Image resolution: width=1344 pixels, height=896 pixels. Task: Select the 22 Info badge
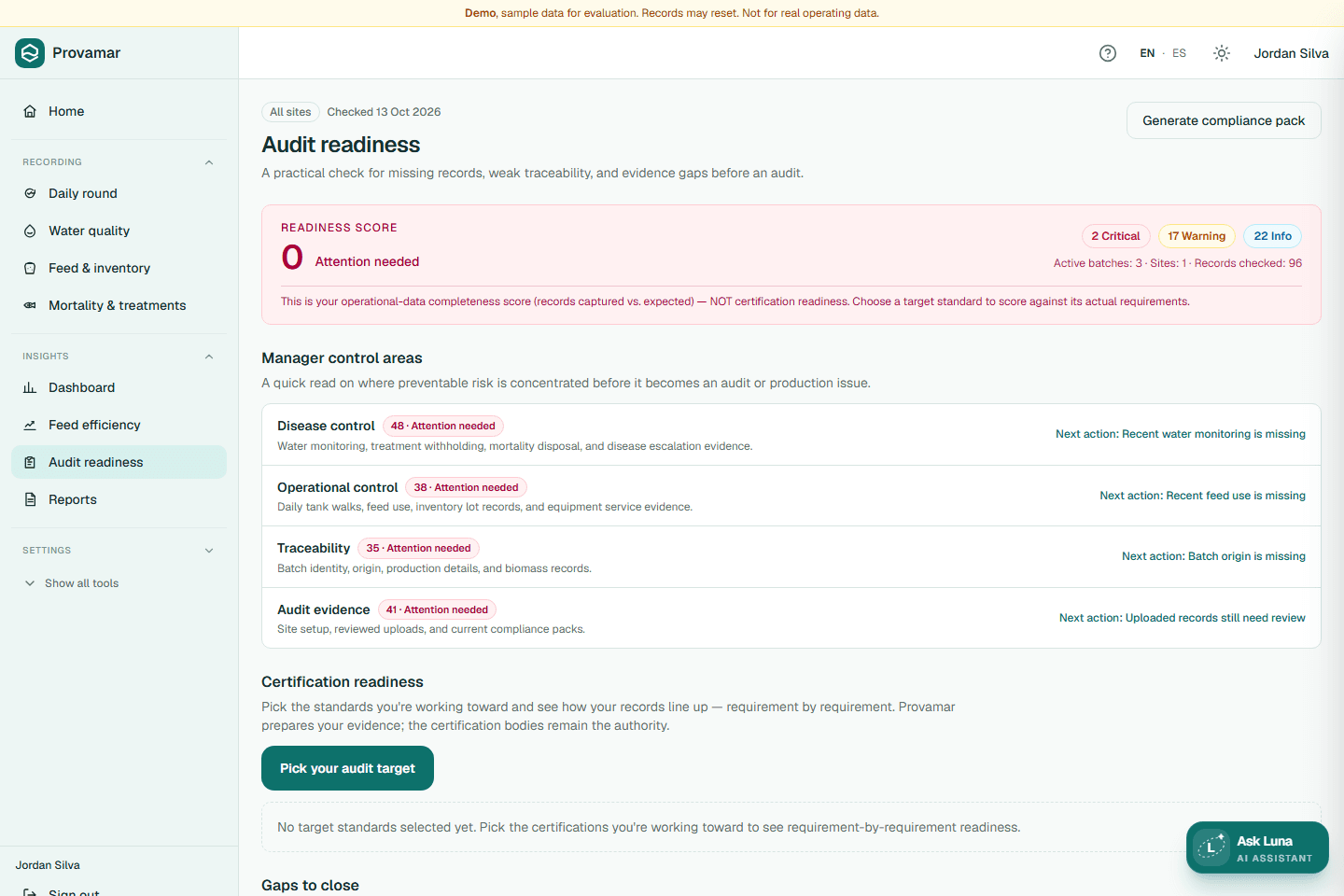(1272, 236)
